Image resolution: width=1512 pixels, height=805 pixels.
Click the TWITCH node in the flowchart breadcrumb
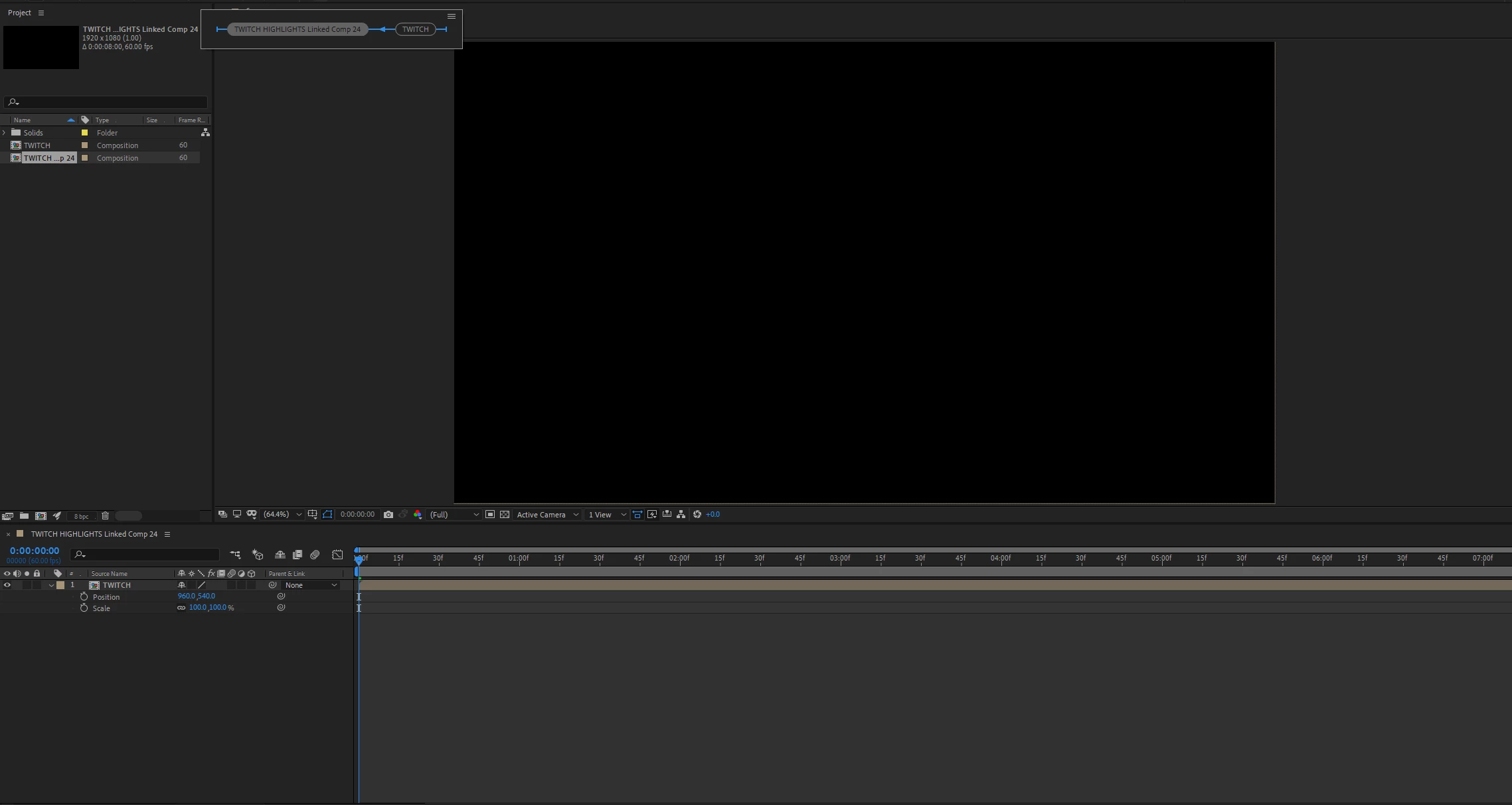tap(415, 29)
